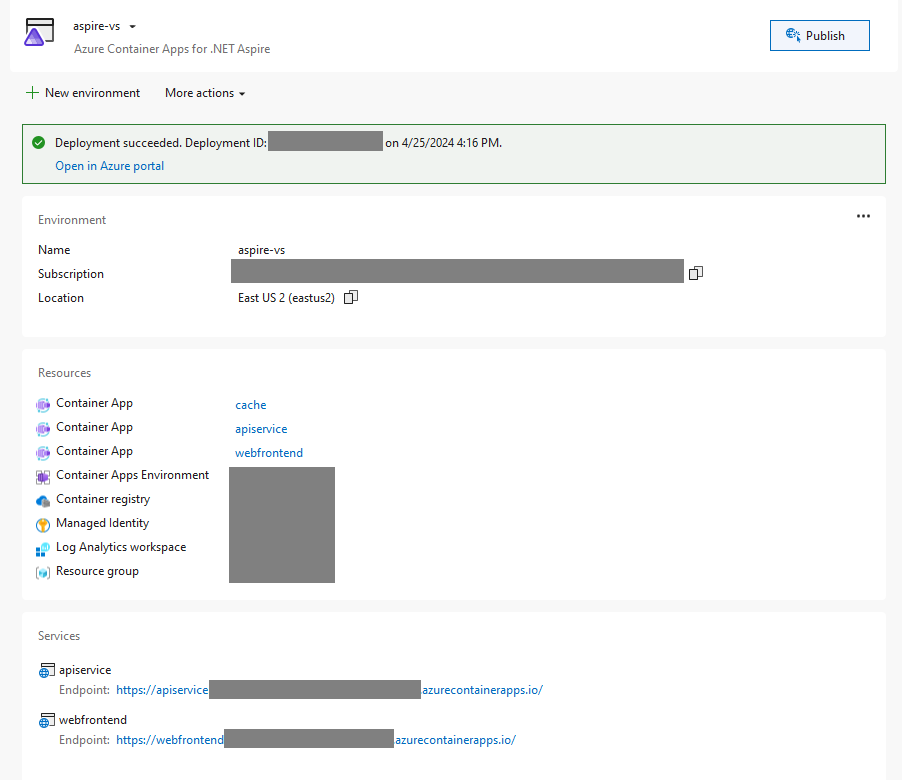The width and height of the screenshot is (902, 780).
Task: Click the apiservice globe icon under Services
Action: (x=46, y=669)
